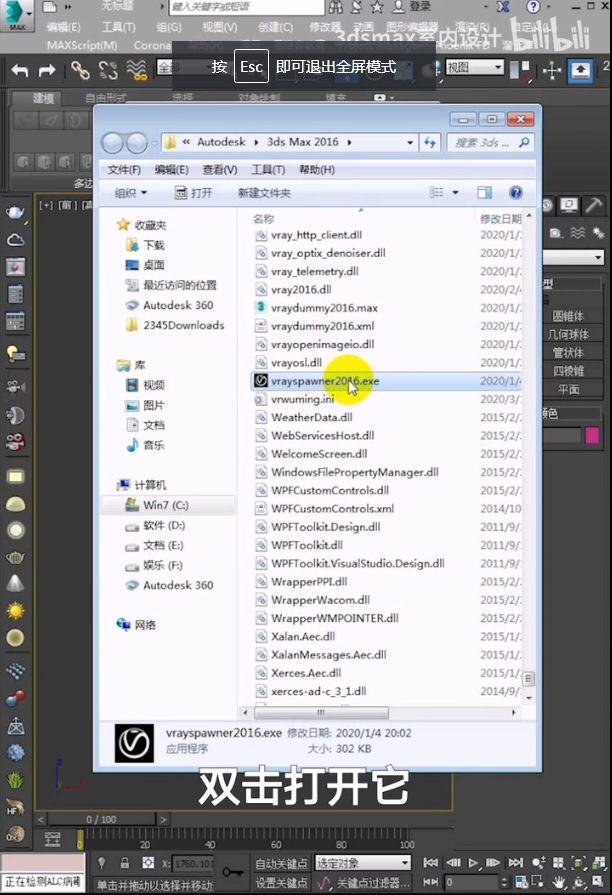The width and height of the screenshot is (612, 895).
Task: Open the 组织 dropdown in explorer toolbar
Action: [x=131, y=193]
